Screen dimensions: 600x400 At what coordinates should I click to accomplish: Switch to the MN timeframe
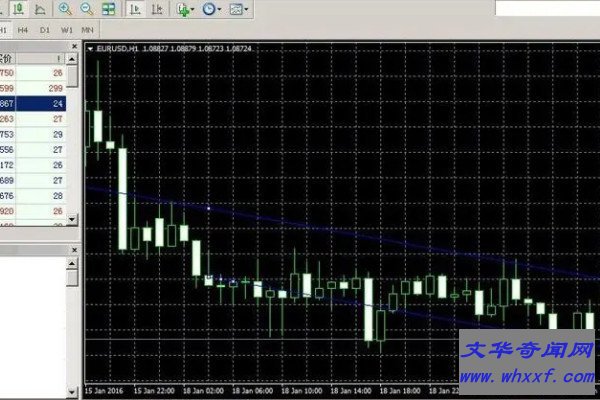click(x=88, y=30)
